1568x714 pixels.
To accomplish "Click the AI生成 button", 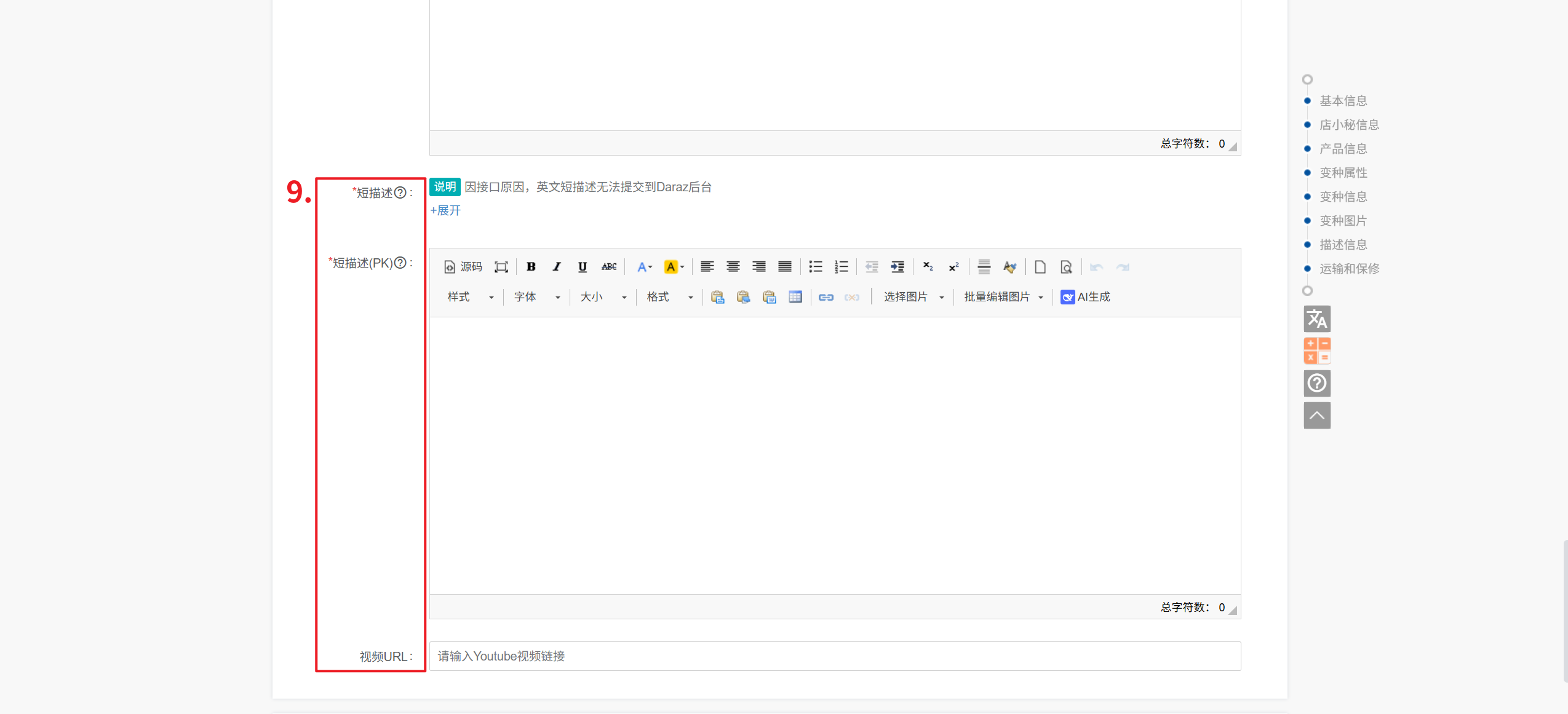I will [x=1085, y=297].
